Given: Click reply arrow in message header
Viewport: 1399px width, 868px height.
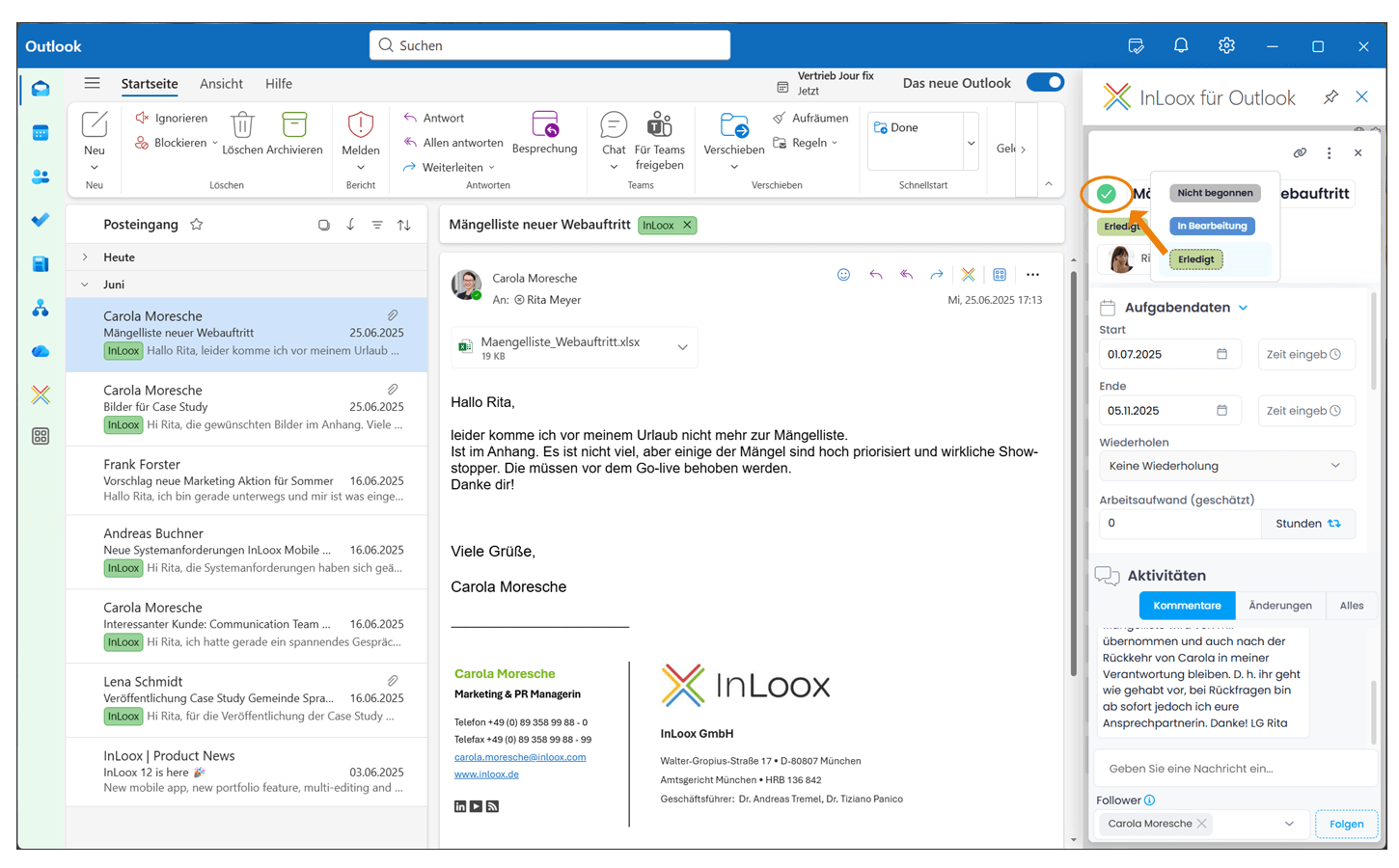Looking at the screenshot, I should (875, 275).
